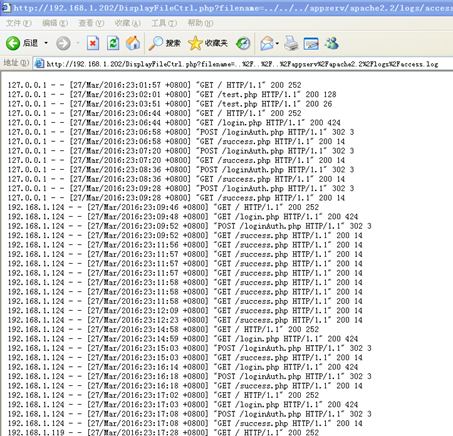Screen dimensions: 453x436
Task: Expand the Mail dropdown arrow
Action: point(277,43)
